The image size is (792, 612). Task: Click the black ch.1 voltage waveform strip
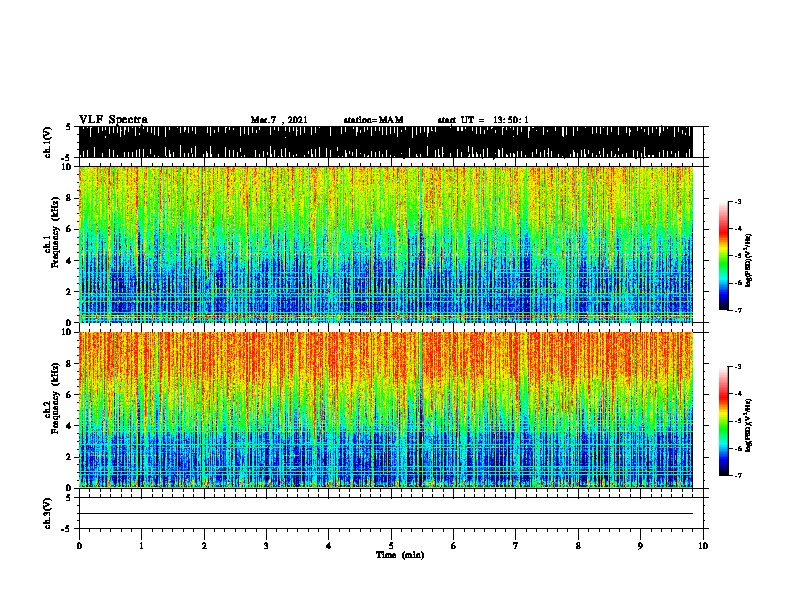(x=386, y=142)
